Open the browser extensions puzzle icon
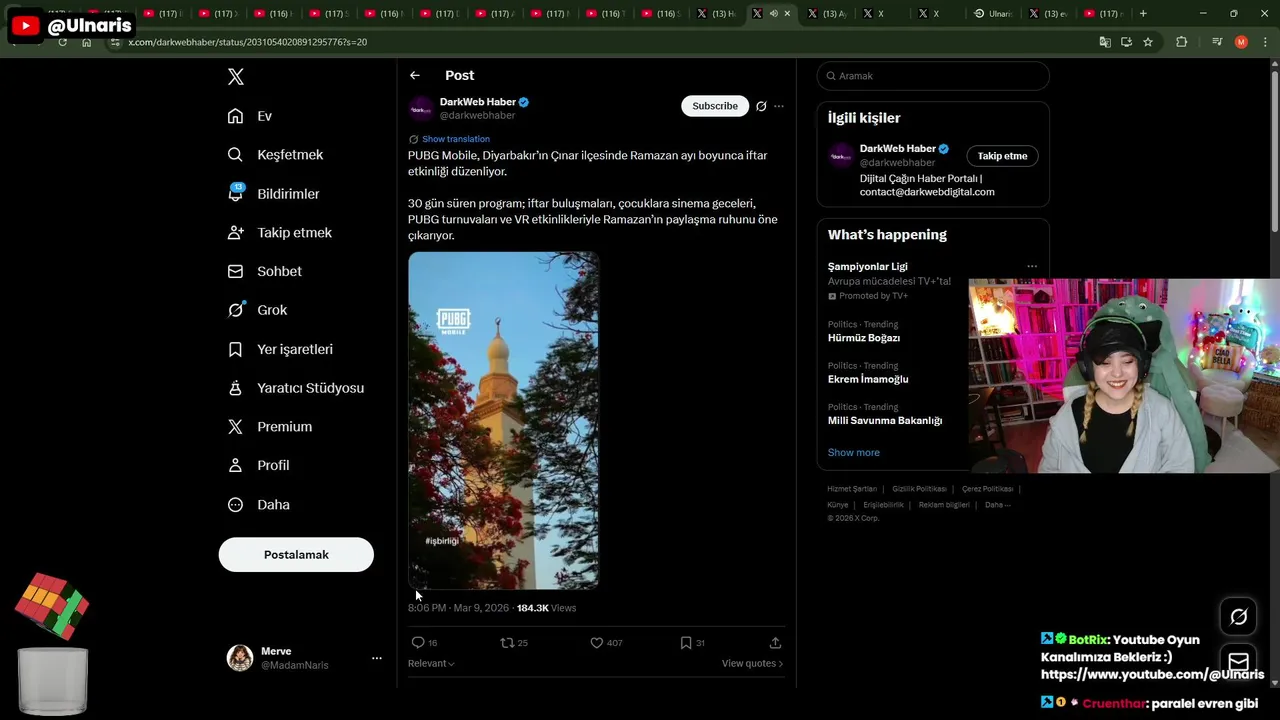Image resolution: width=1280 pixels, height=720 pixels. click(1182, 42)
